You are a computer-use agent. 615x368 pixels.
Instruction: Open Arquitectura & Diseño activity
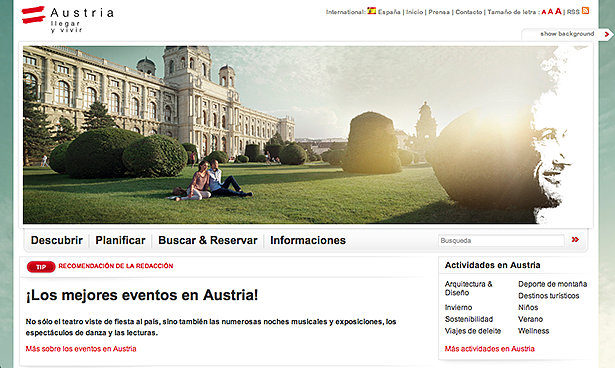click(x=468, y=288)
